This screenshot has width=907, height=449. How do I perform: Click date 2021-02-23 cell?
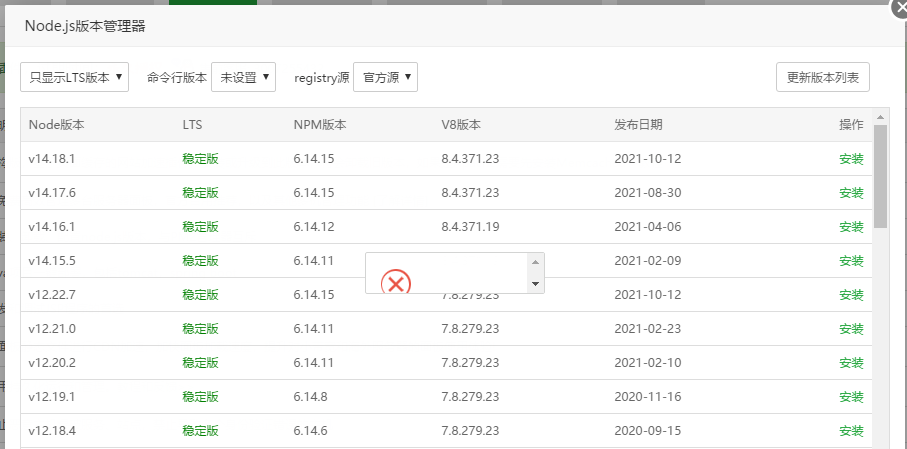pos(648,329)
